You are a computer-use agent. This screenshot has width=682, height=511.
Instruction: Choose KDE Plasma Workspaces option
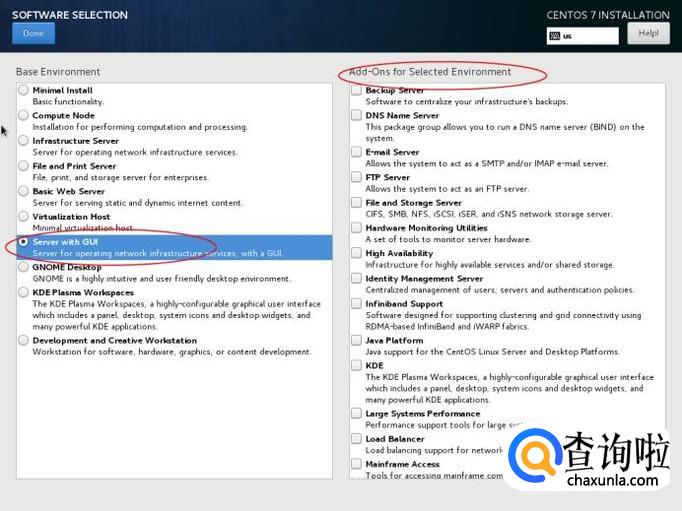click(24, 292)
